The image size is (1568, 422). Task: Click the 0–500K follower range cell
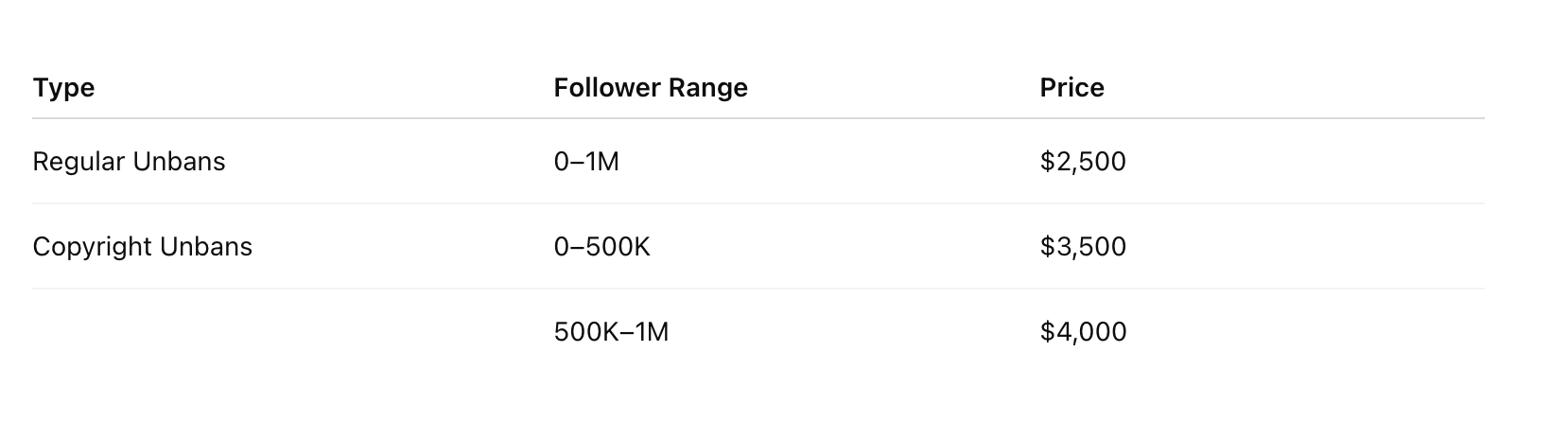[602, 247]
